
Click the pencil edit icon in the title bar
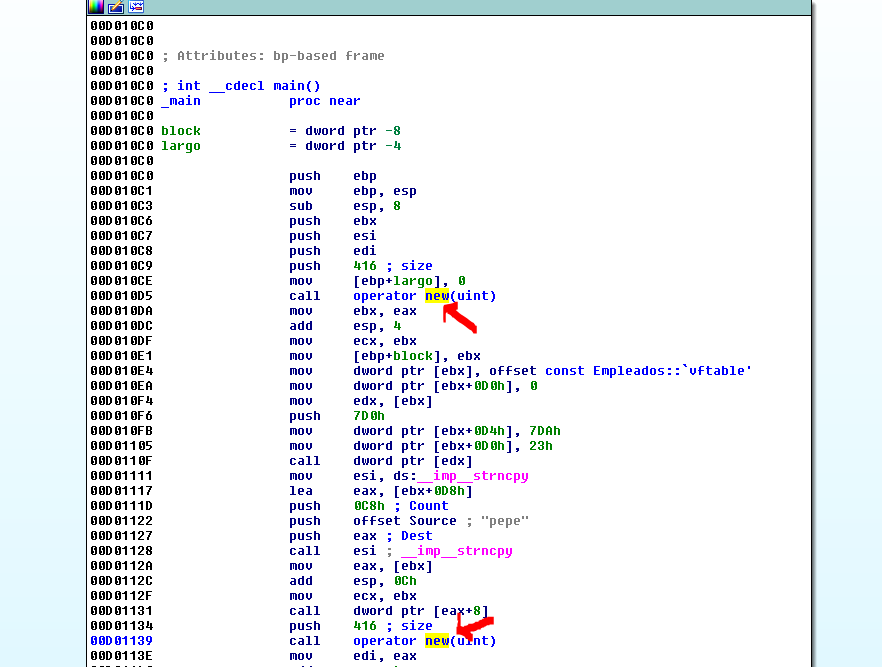115,7
